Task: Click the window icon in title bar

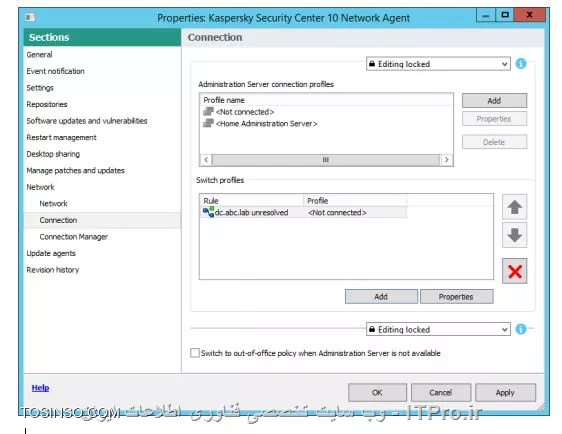Action: pos(30,17)
